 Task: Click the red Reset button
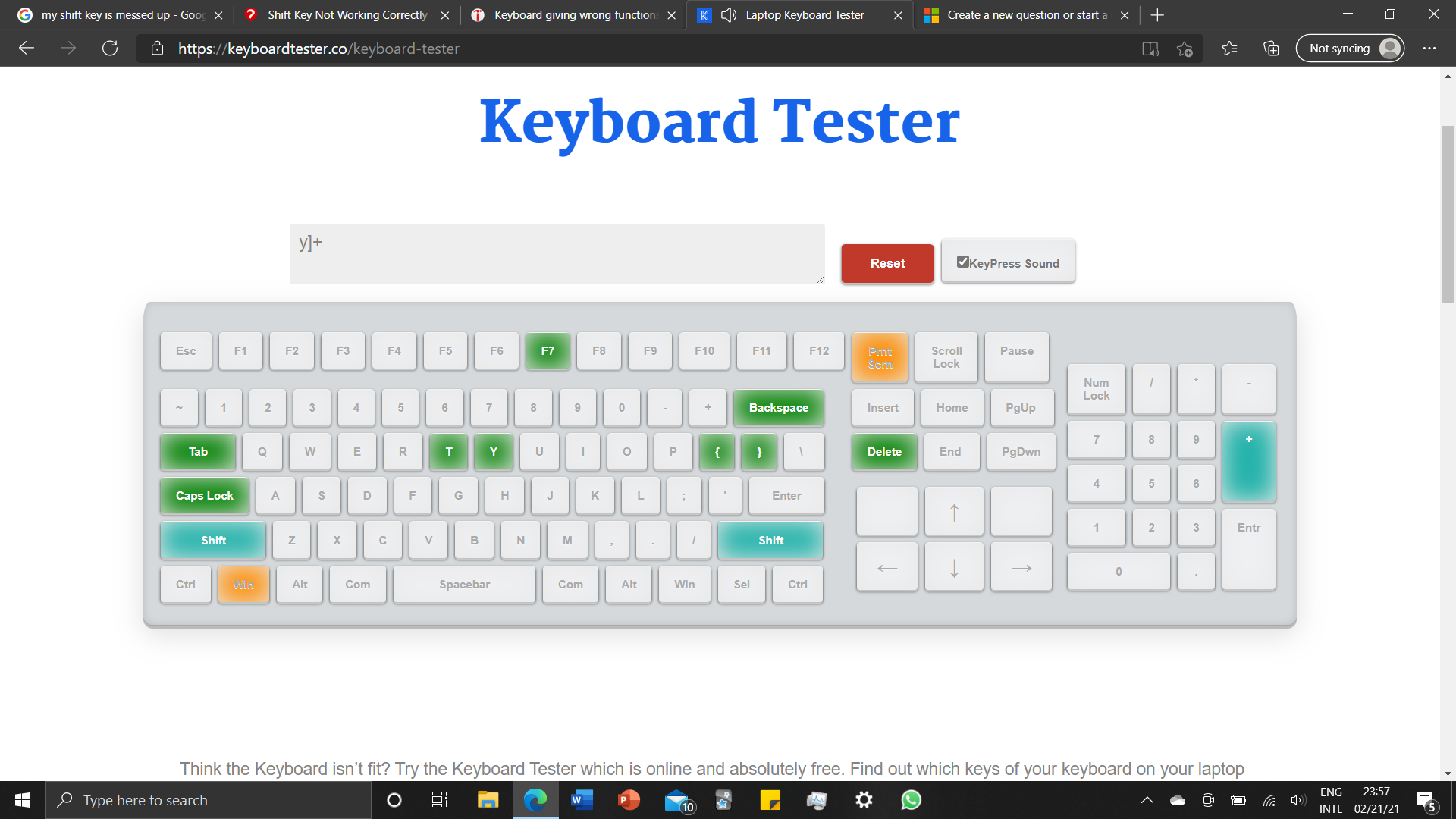pos(887,263)
